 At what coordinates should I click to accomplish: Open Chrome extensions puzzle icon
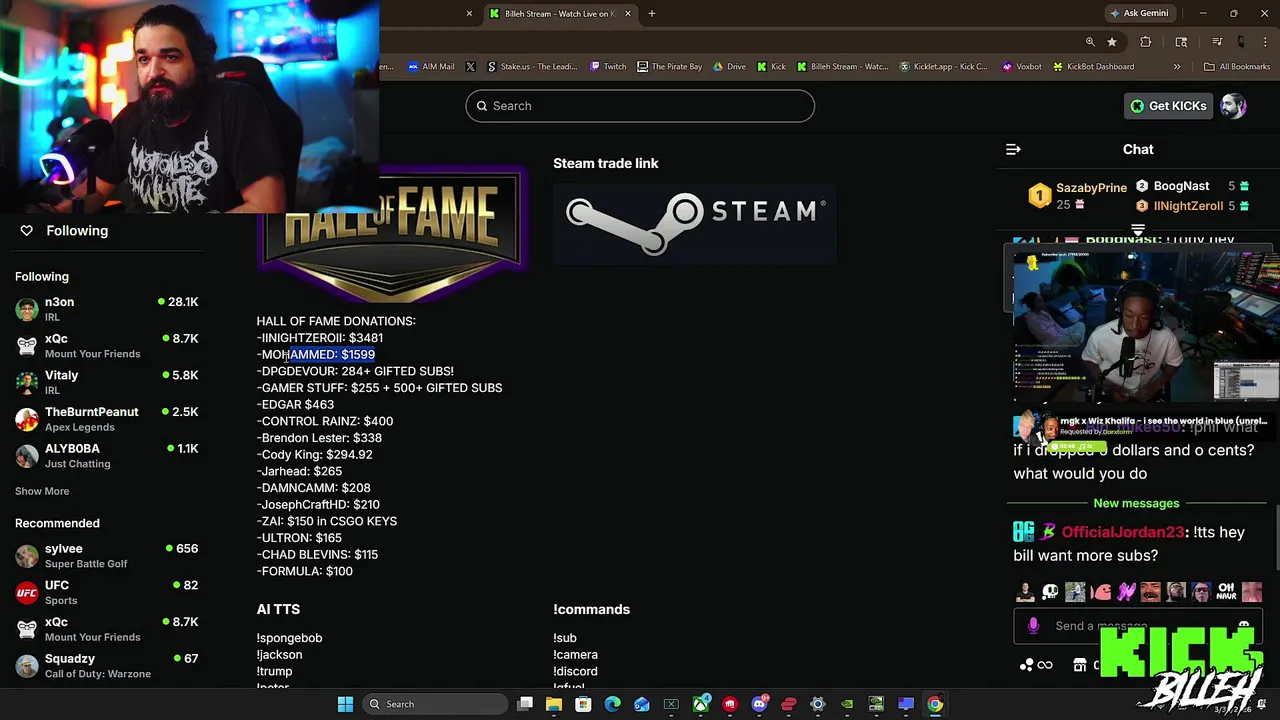(1146, 42)
